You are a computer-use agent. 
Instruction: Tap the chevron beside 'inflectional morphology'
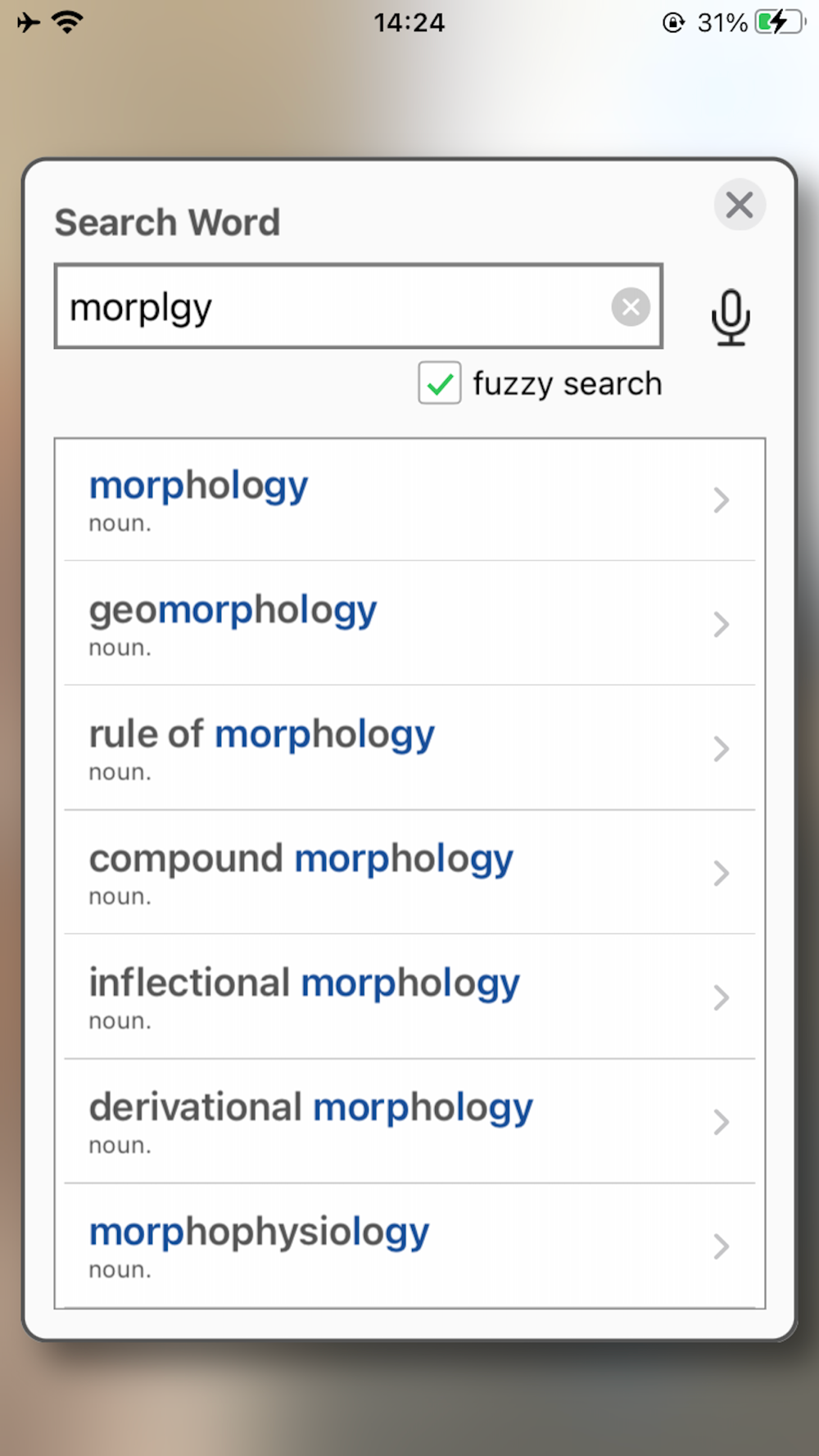pyautogui.click(x=721, y=998)
